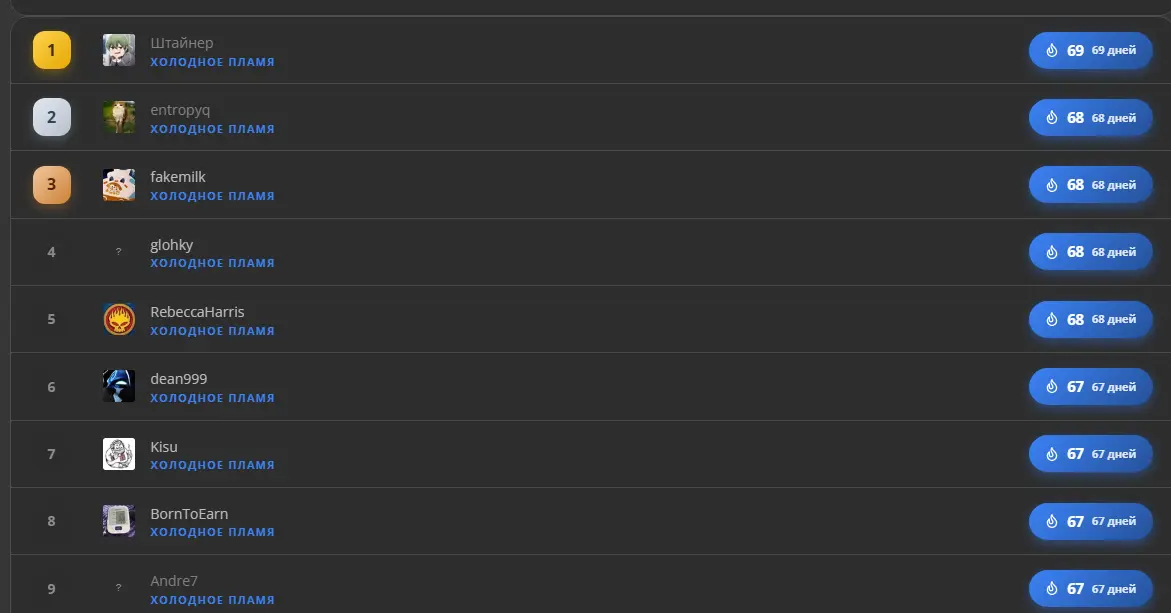The image size is (1171, 613).
Task: Click the gold rank 1 badge
Action: pos(52,50)
